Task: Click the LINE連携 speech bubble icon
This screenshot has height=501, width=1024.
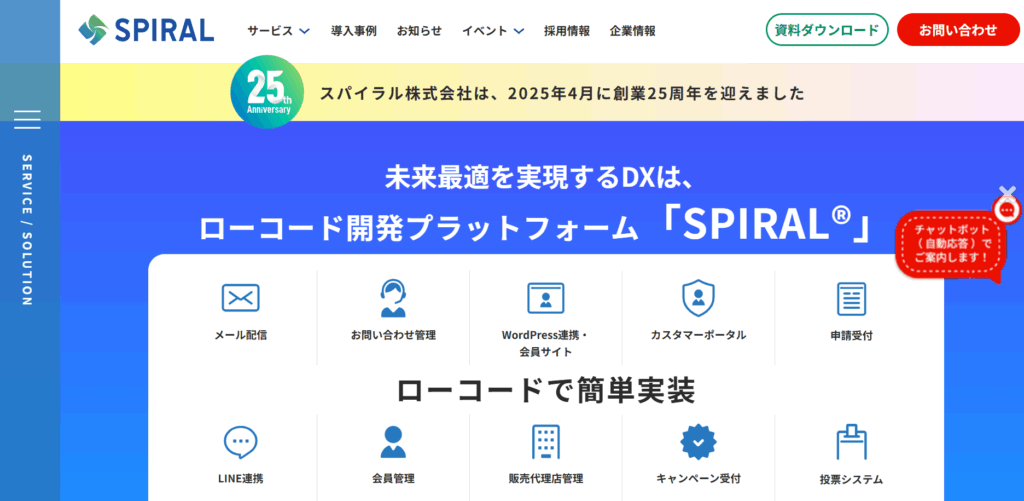Action: pos(240,442)
